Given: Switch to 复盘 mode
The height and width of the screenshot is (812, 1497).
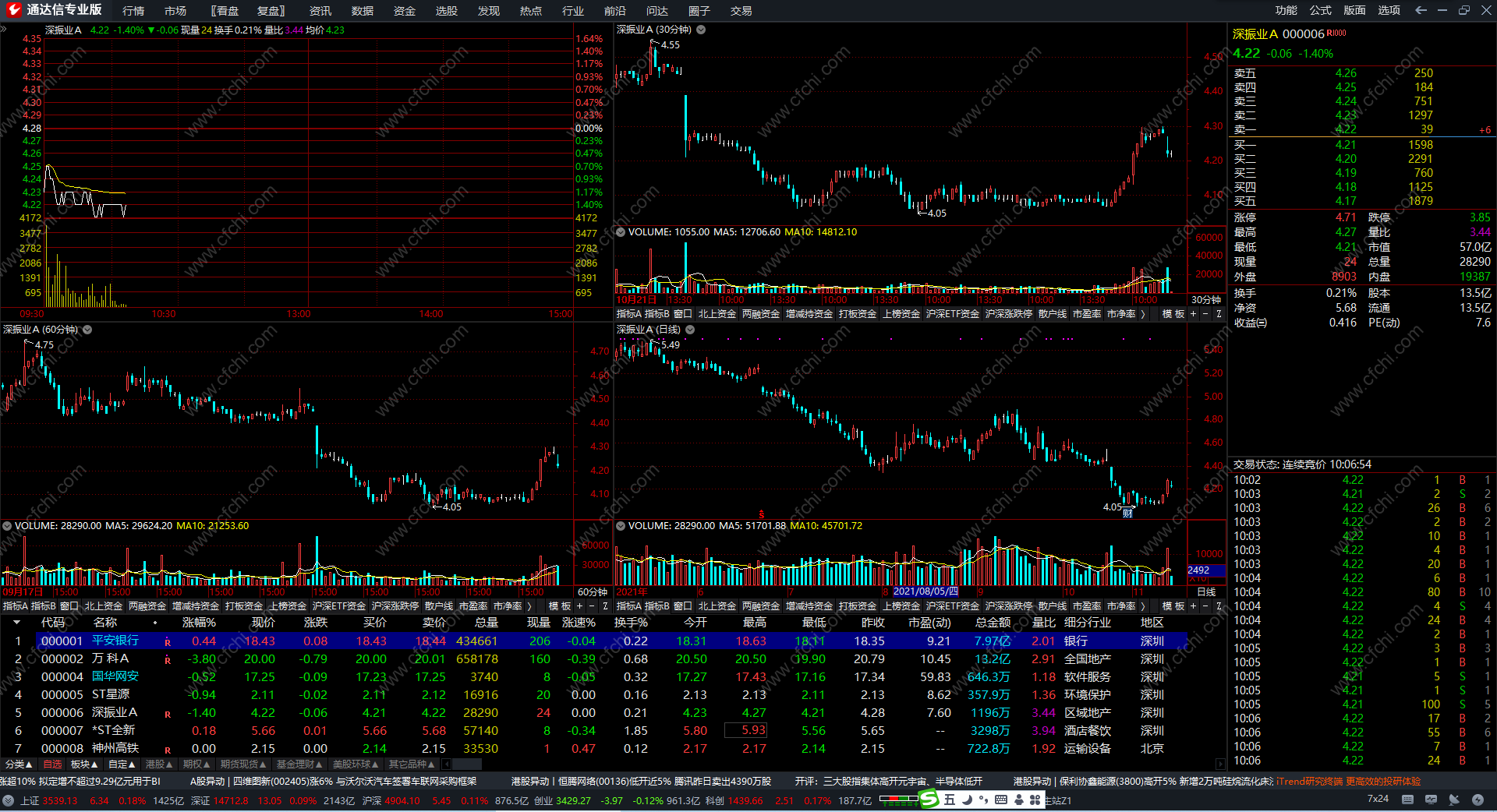Looking at the screenshot, I should (271, 11).
